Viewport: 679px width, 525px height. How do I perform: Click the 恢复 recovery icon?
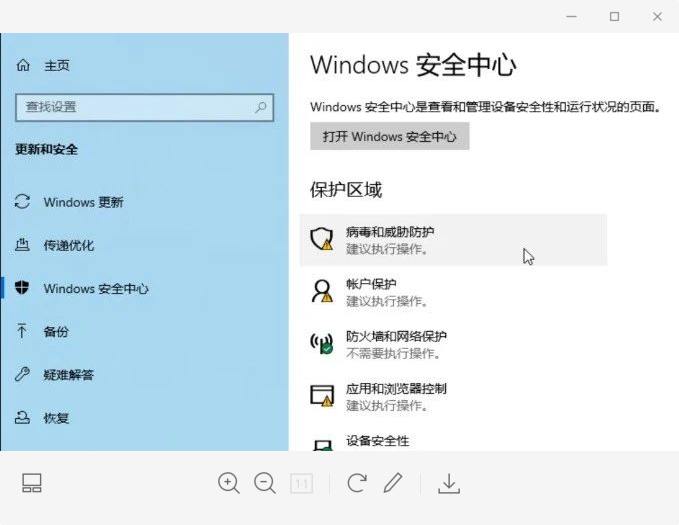pyautogui.click(x=23, y=417)
